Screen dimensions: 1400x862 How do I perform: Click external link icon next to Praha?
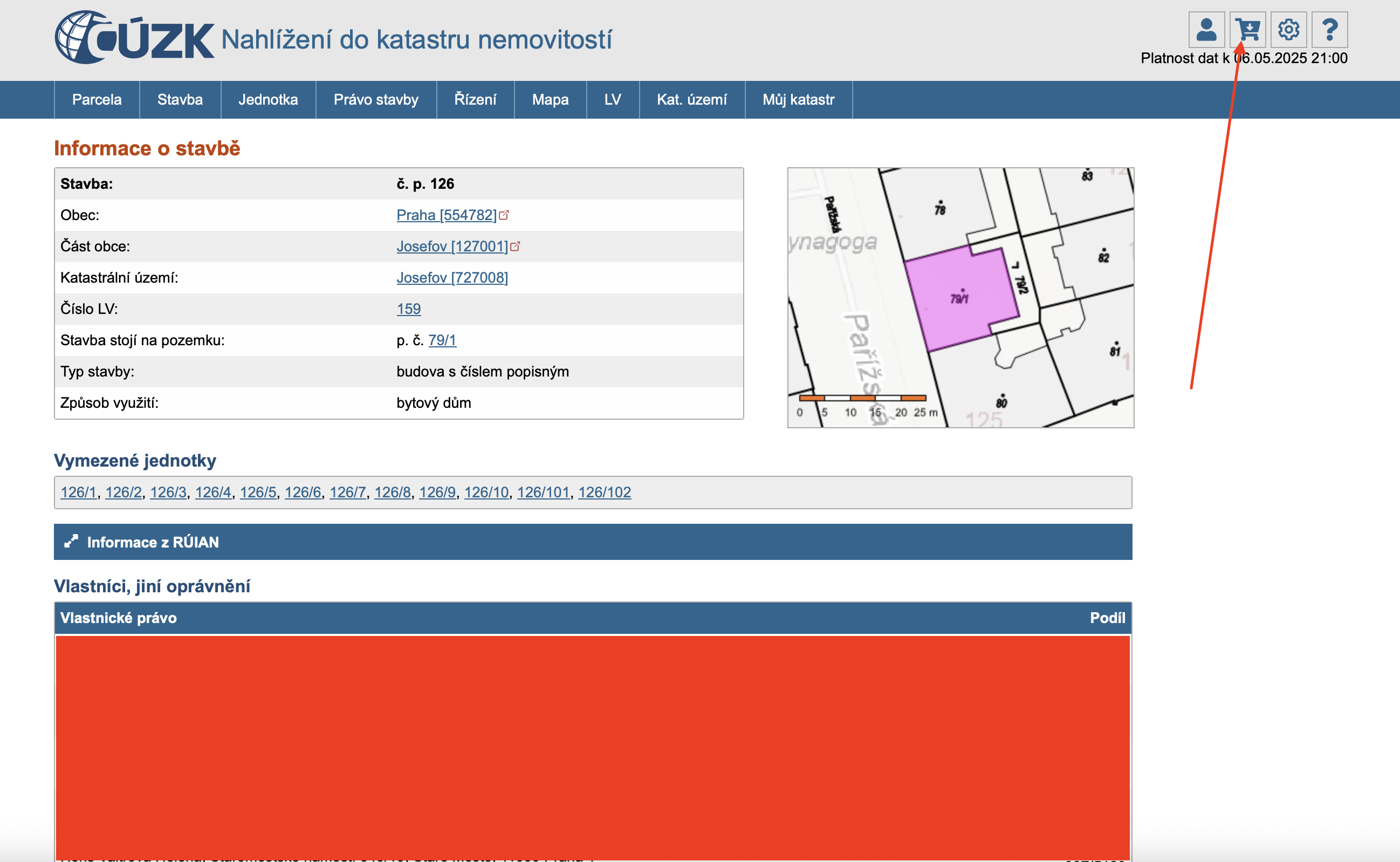pos(504,215)
